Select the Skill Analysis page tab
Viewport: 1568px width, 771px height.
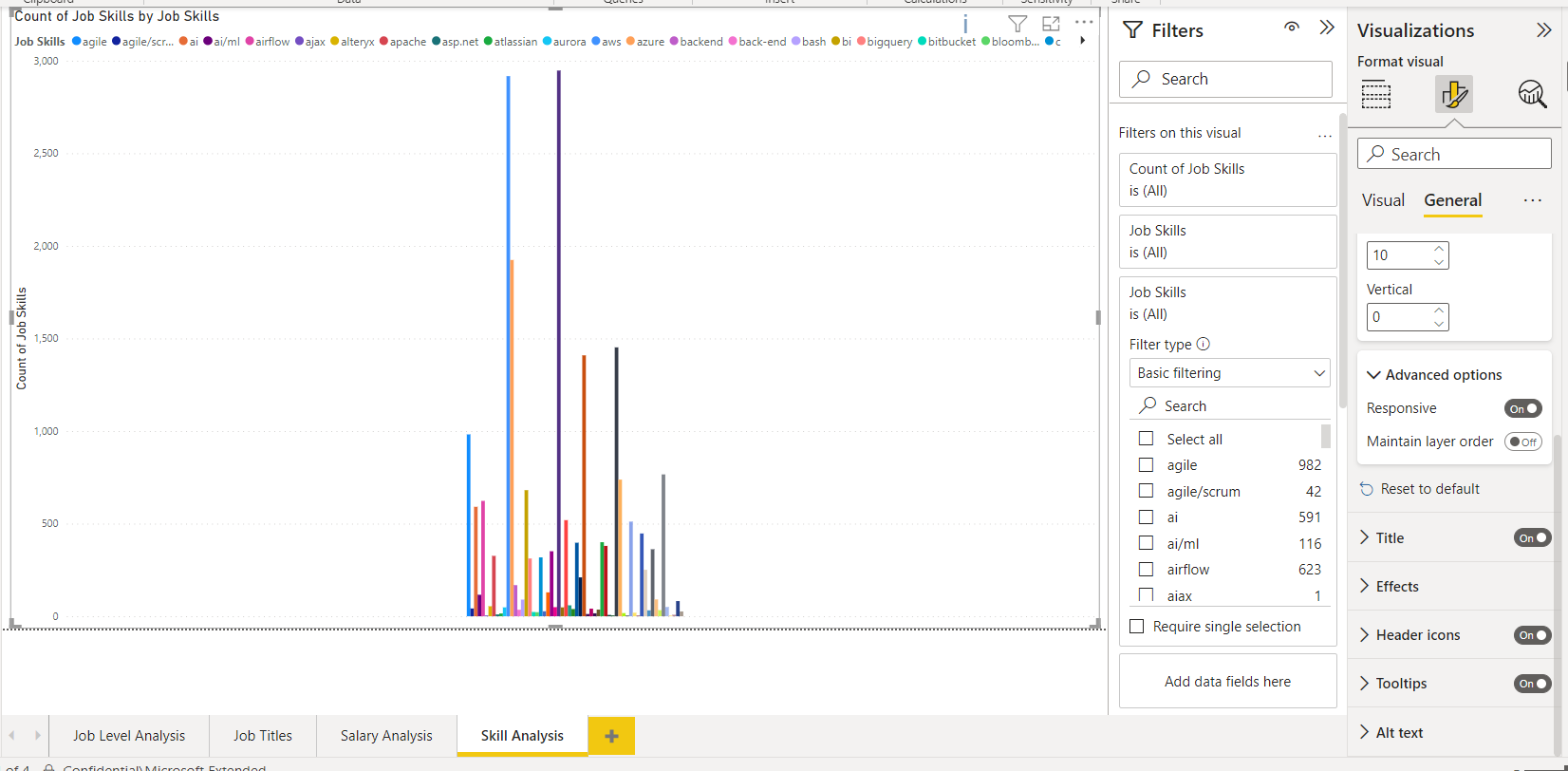coord(522,736)
